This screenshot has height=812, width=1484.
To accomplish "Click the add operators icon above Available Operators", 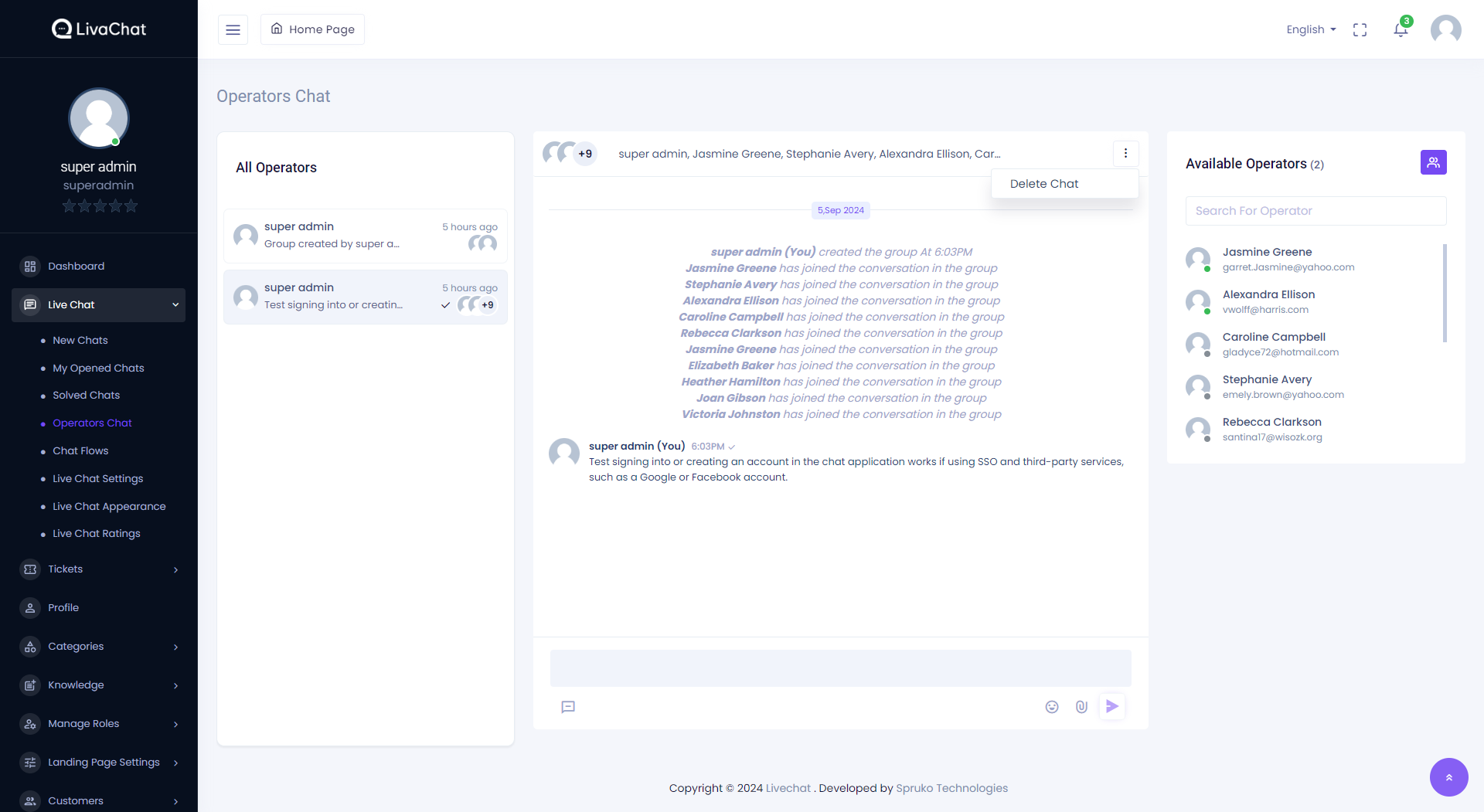I will (1433, 162).
